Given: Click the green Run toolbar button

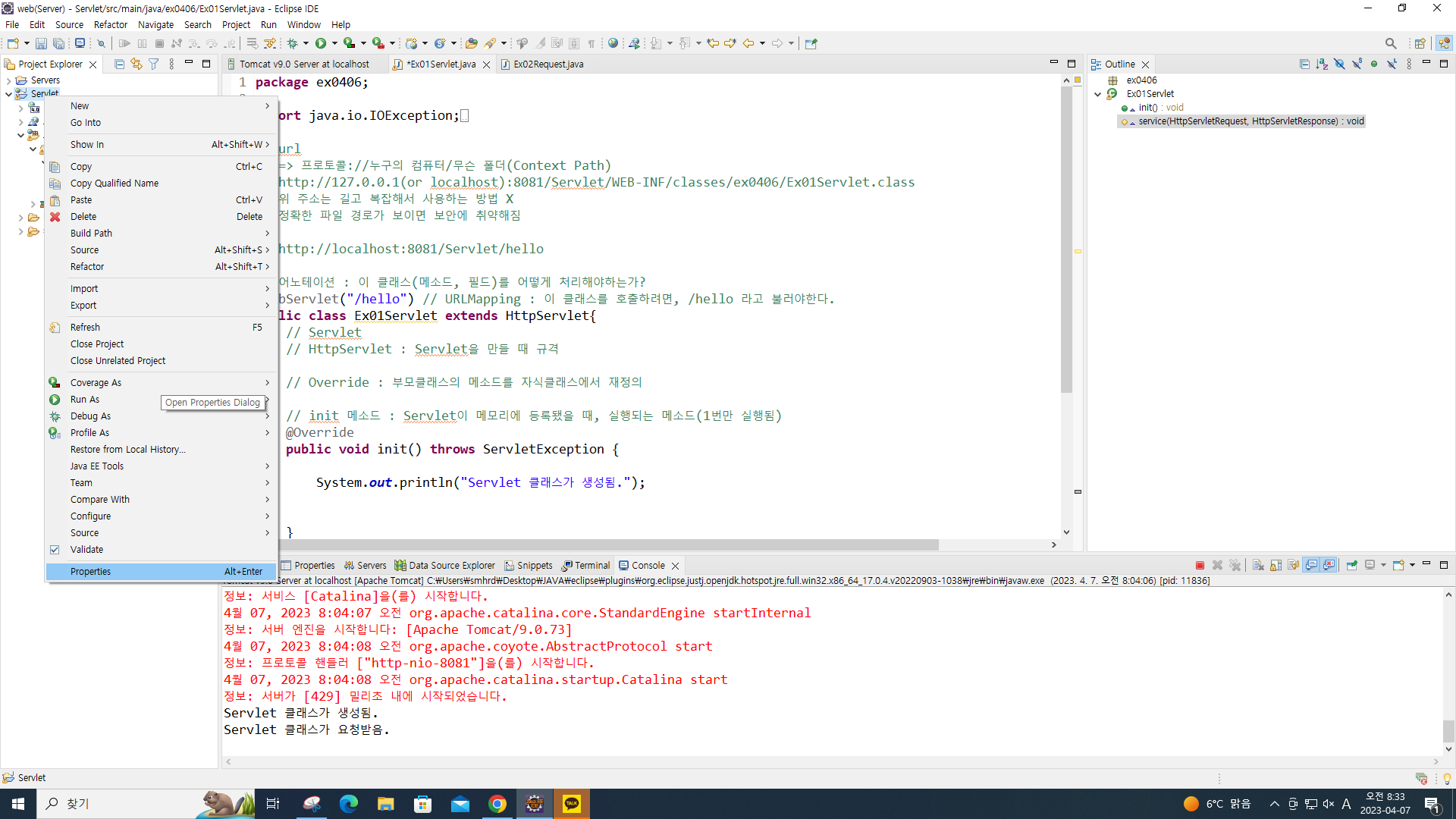Looking at the screenshot, I should point(321,43).
